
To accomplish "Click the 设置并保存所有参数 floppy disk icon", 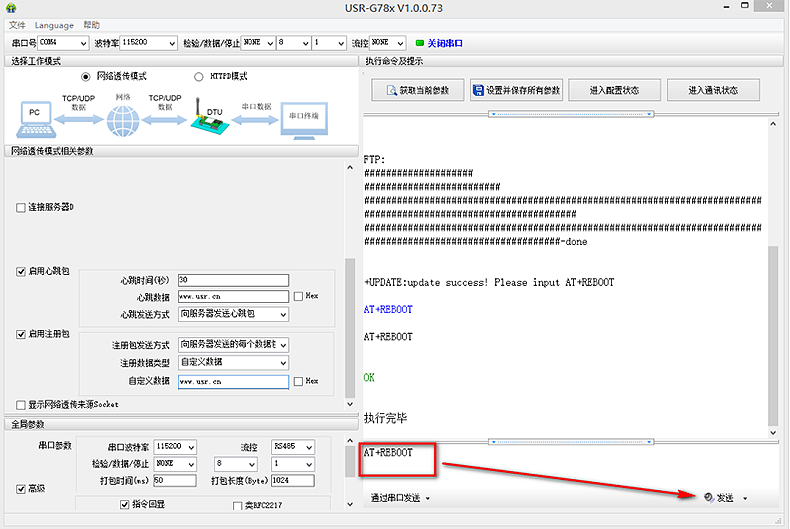I will click(x=479, y=90).
